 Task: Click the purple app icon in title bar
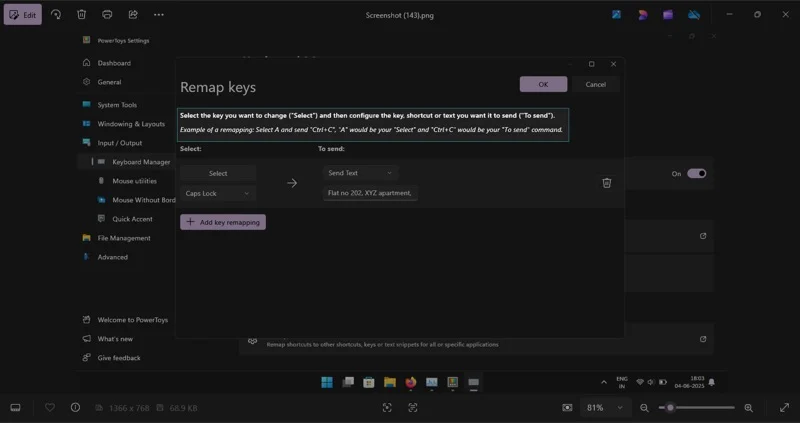tap(668, 15)
